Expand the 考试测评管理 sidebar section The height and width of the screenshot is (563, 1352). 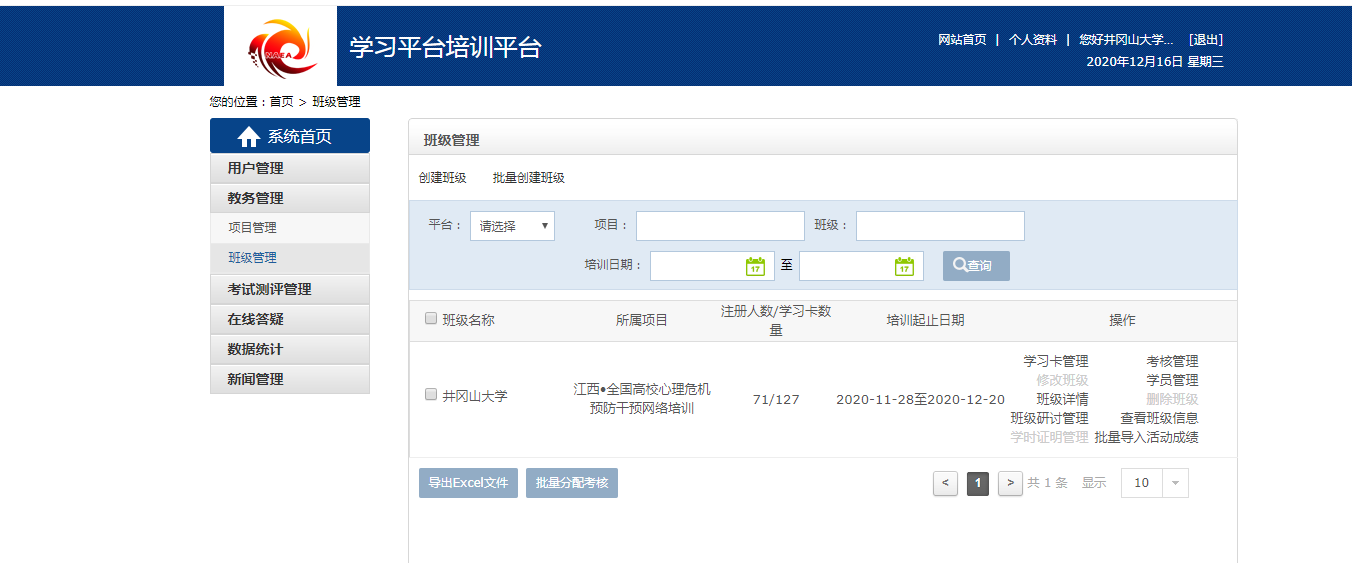click(x=289, y=289)
